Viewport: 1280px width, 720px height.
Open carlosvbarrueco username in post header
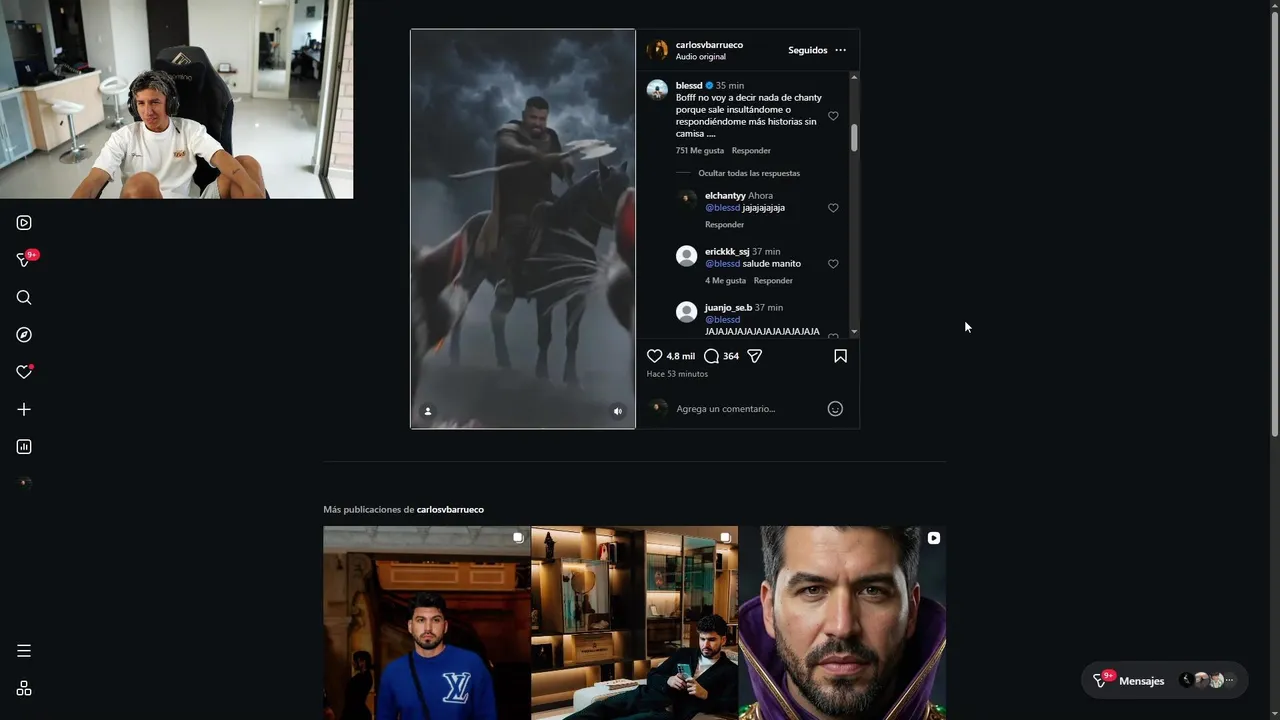tap(709, 45)
